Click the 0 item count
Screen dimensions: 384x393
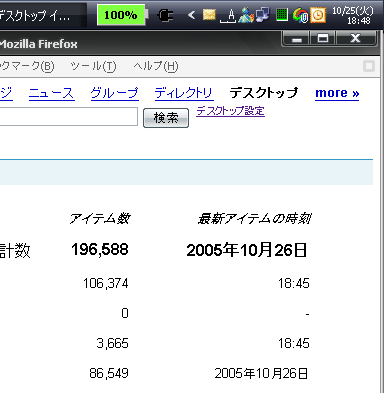pyautogui.click(x=125, y=313)
